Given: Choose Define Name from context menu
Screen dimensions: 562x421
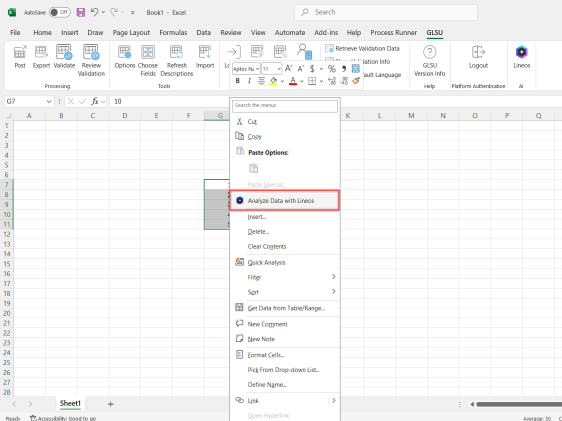Looking at the screenshot, I should point(285,384).
